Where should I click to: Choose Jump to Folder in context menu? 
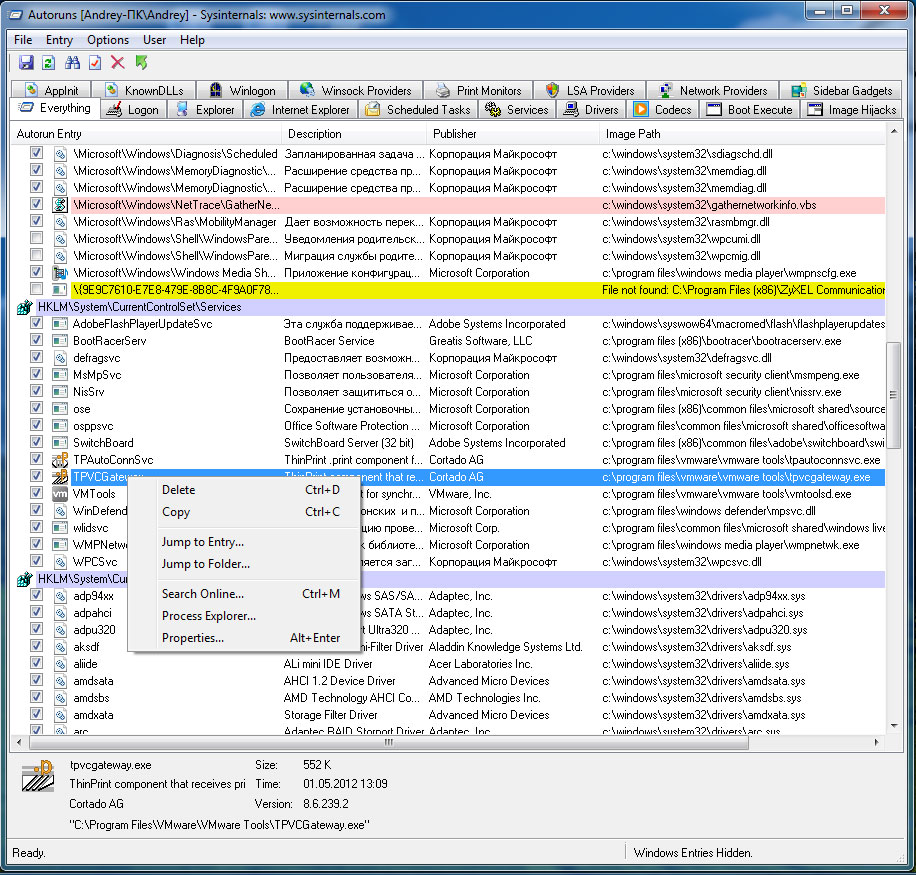coord(206,564)
